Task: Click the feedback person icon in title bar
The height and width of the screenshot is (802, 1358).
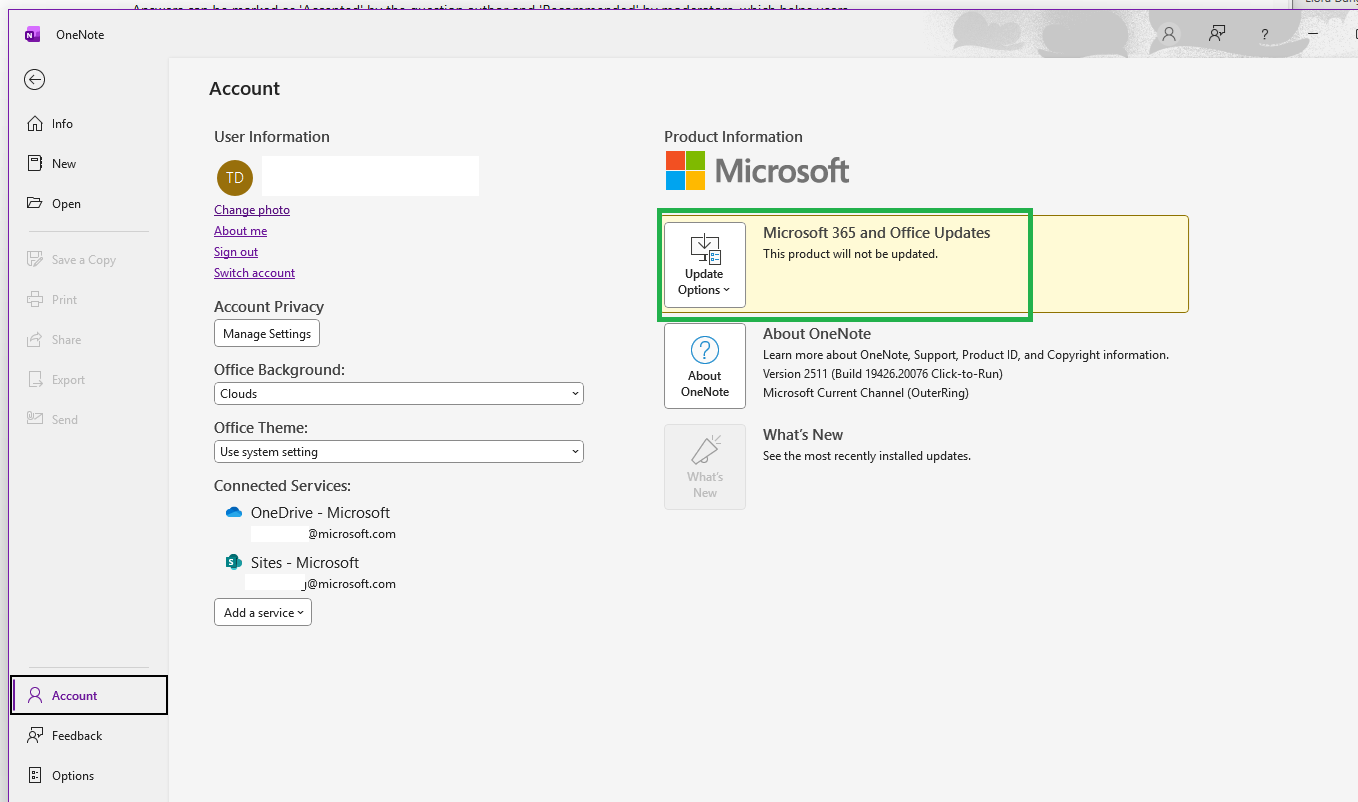Action: (x=1217, y=34)
